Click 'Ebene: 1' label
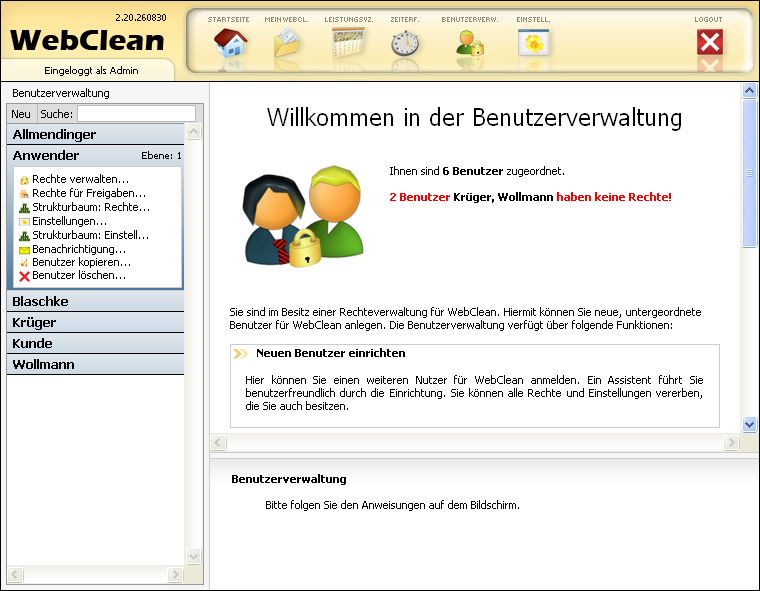Viewport: 760px width, 591px height. (x=161, y=156)
